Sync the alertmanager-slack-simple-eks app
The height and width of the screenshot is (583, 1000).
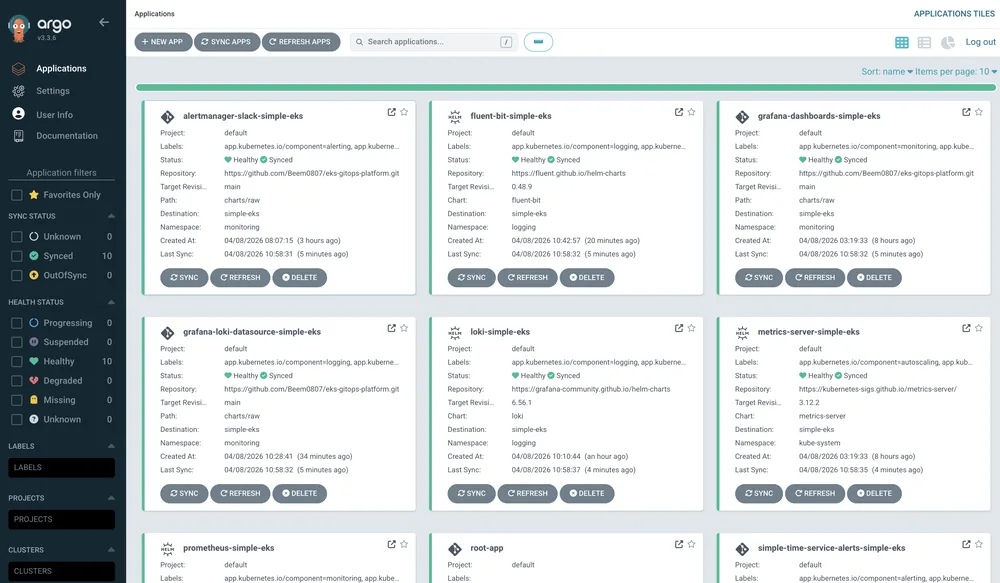pyautogui.click(x=184, y=277)
